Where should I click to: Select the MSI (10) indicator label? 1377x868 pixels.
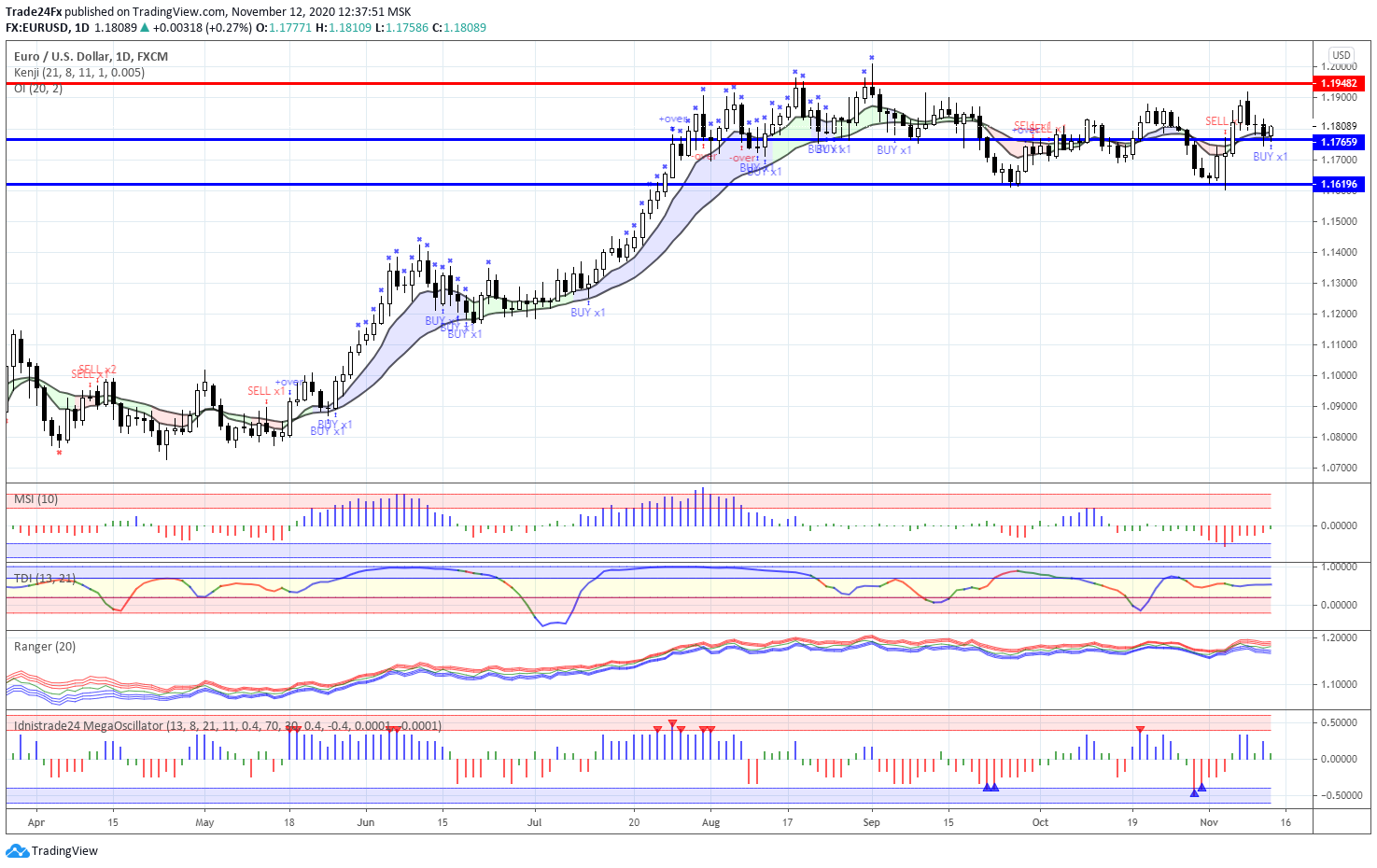pos(35,499)
